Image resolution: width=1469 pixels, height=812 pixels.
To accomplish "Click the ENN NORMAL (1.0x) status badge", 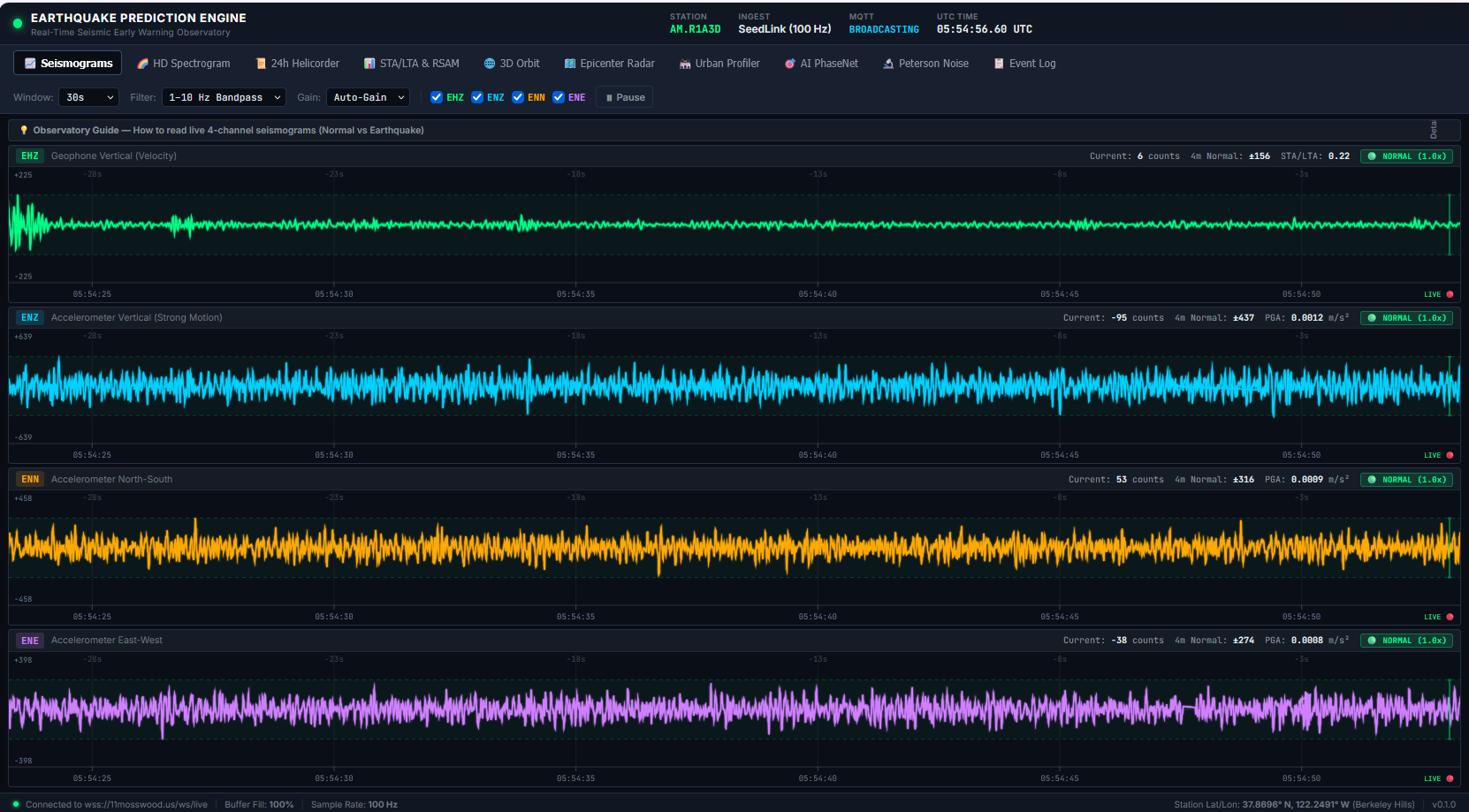I will (x=1406, y=480).
